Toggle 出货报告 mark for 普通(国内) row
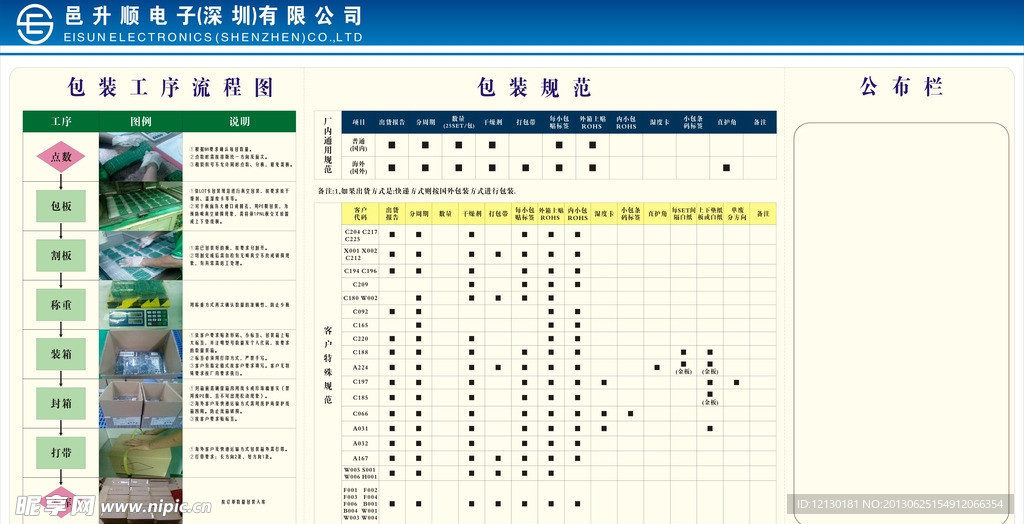Screen dimensions: 1024x524 pos(392,145)
